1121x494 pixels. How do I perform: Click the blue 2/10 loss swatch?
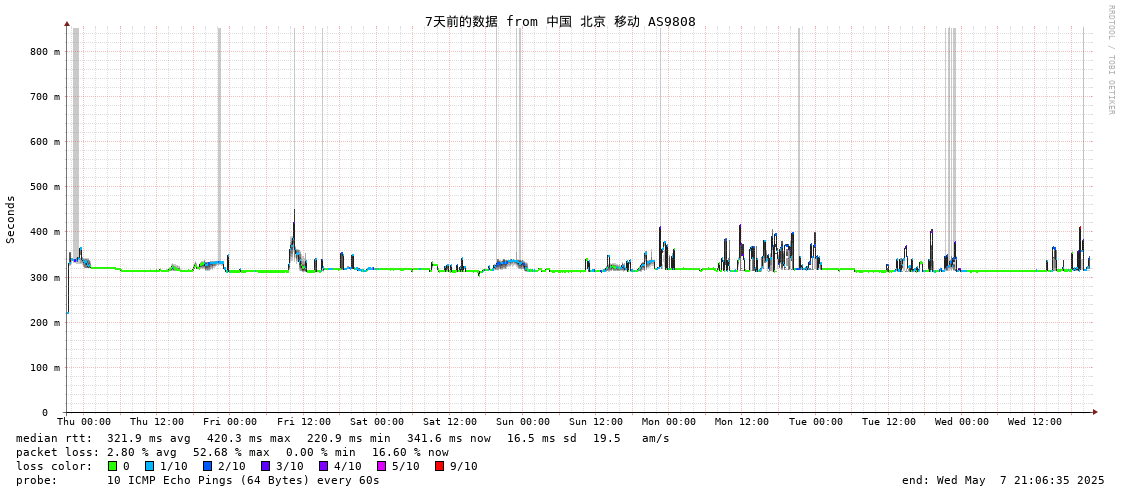[207, 466]
